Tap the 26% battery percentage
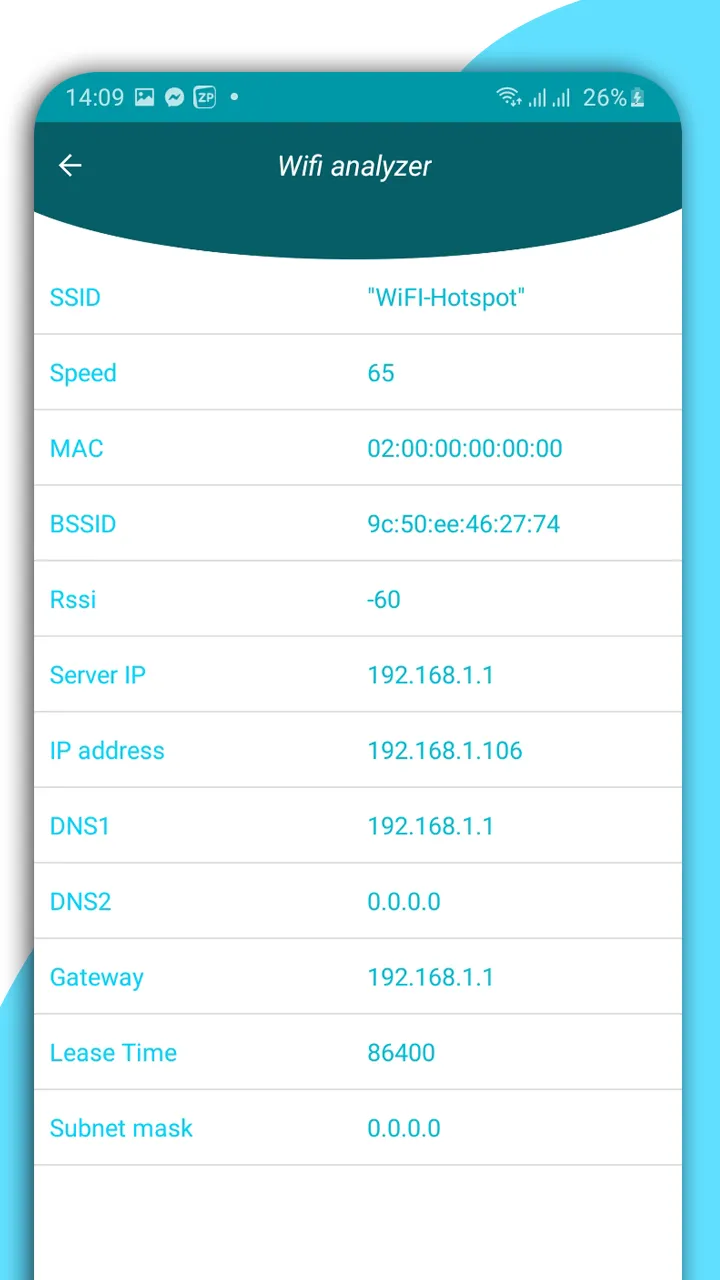The image size is (720, 1280). pyautogui.click(x=604, y=97)
